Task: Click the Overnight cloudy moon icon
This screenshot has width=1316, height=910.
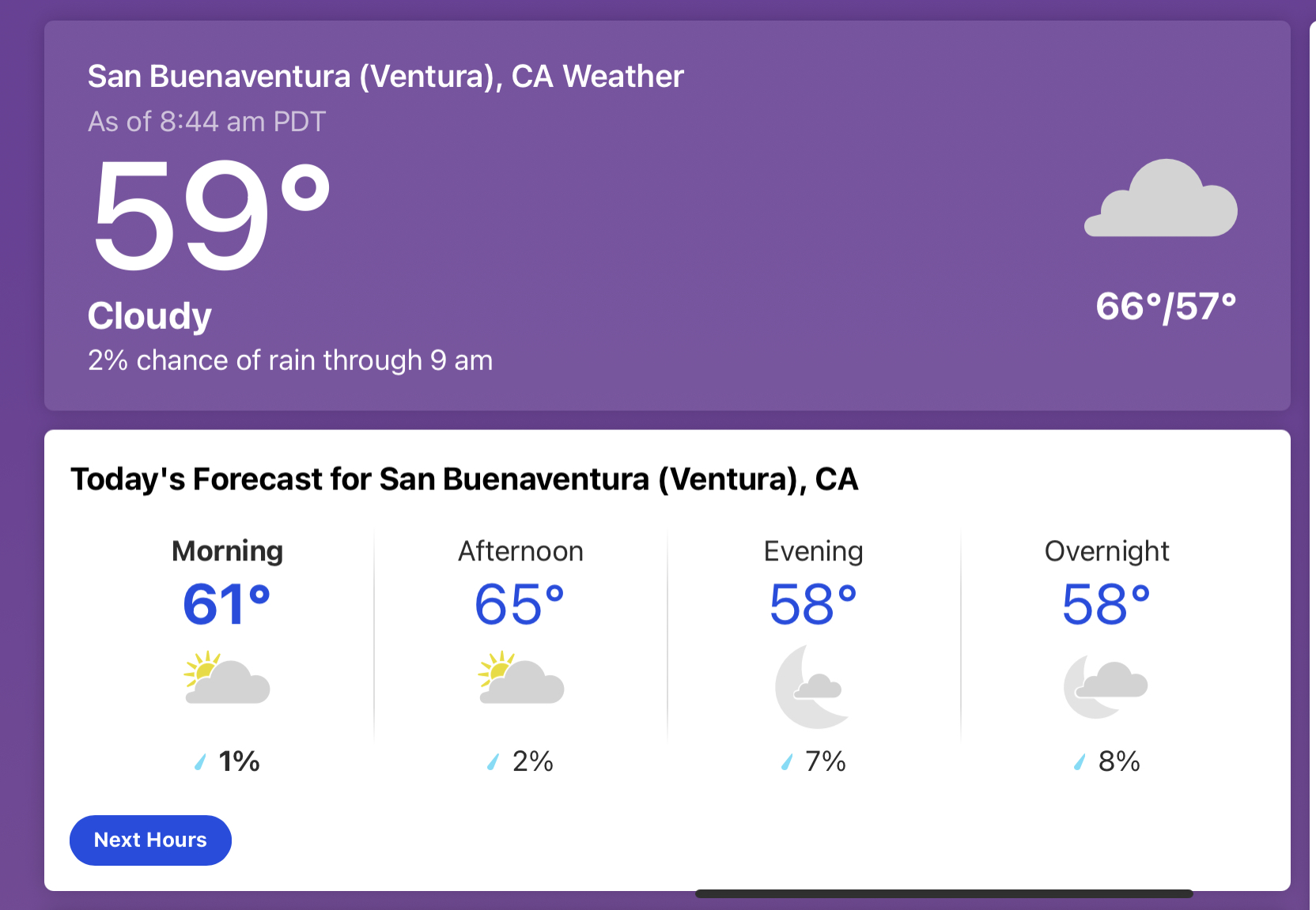Action: tap(1106, 686)
